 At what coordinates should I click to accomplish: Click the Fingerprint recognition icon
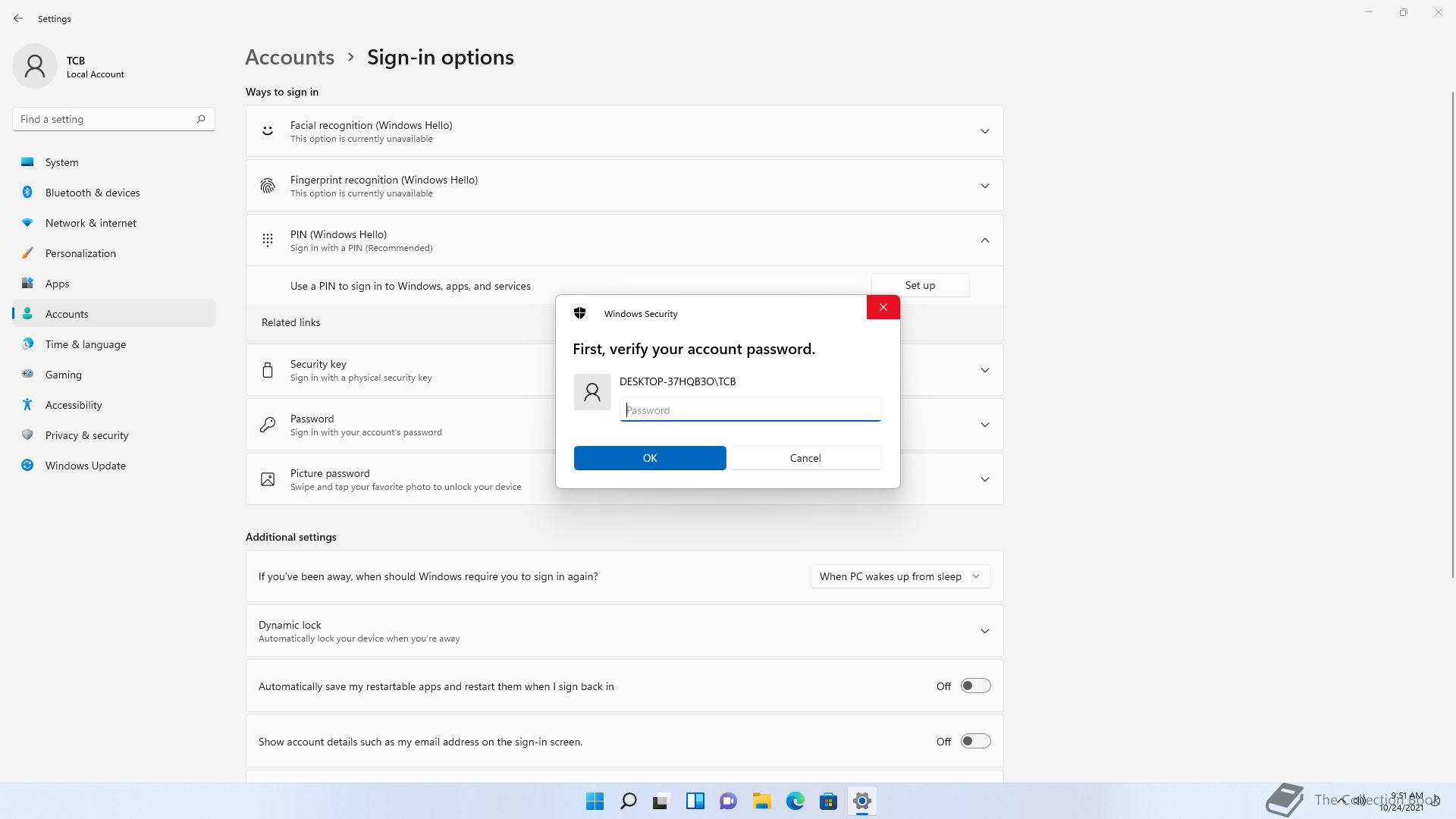coord(268,186)
